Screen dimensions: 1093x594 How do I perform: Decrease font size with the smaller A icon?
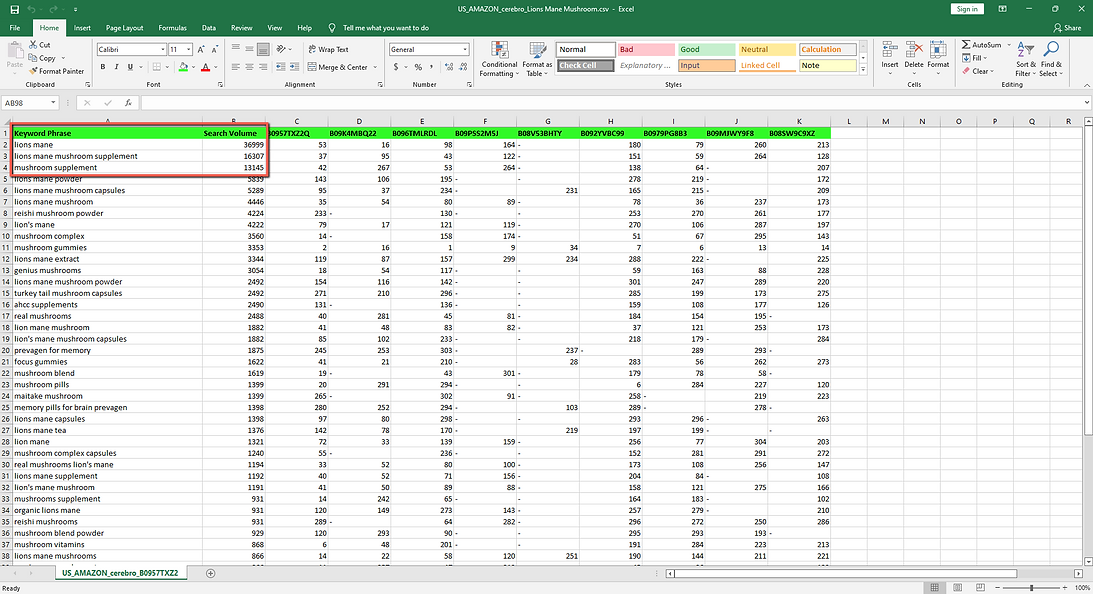215,50
